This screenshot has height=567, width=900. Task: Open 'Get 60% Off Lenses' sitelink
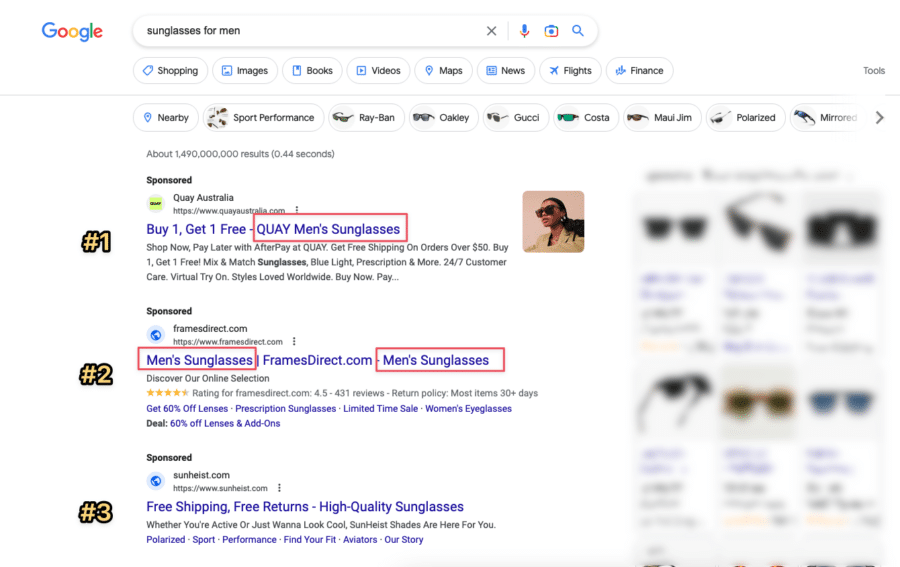pos(187,409)
